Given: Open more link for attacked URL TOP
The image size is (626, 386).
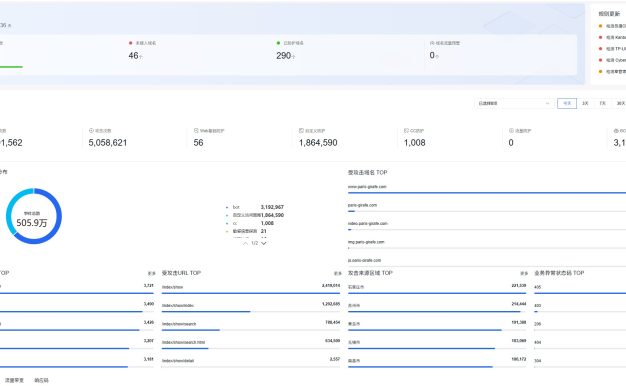Looking at the screenshot, I should [338, 273].
